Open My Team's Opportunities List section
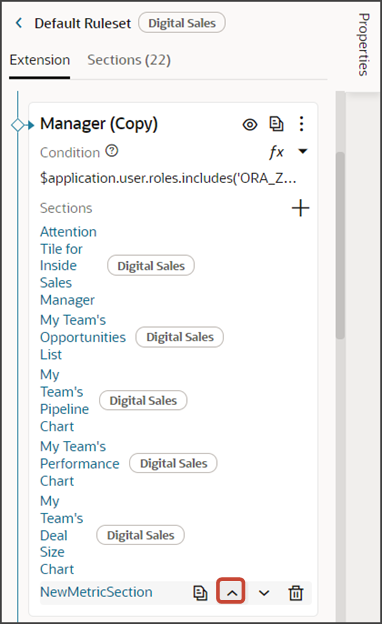The image size is (382, 624). click(x=83, y=337)
